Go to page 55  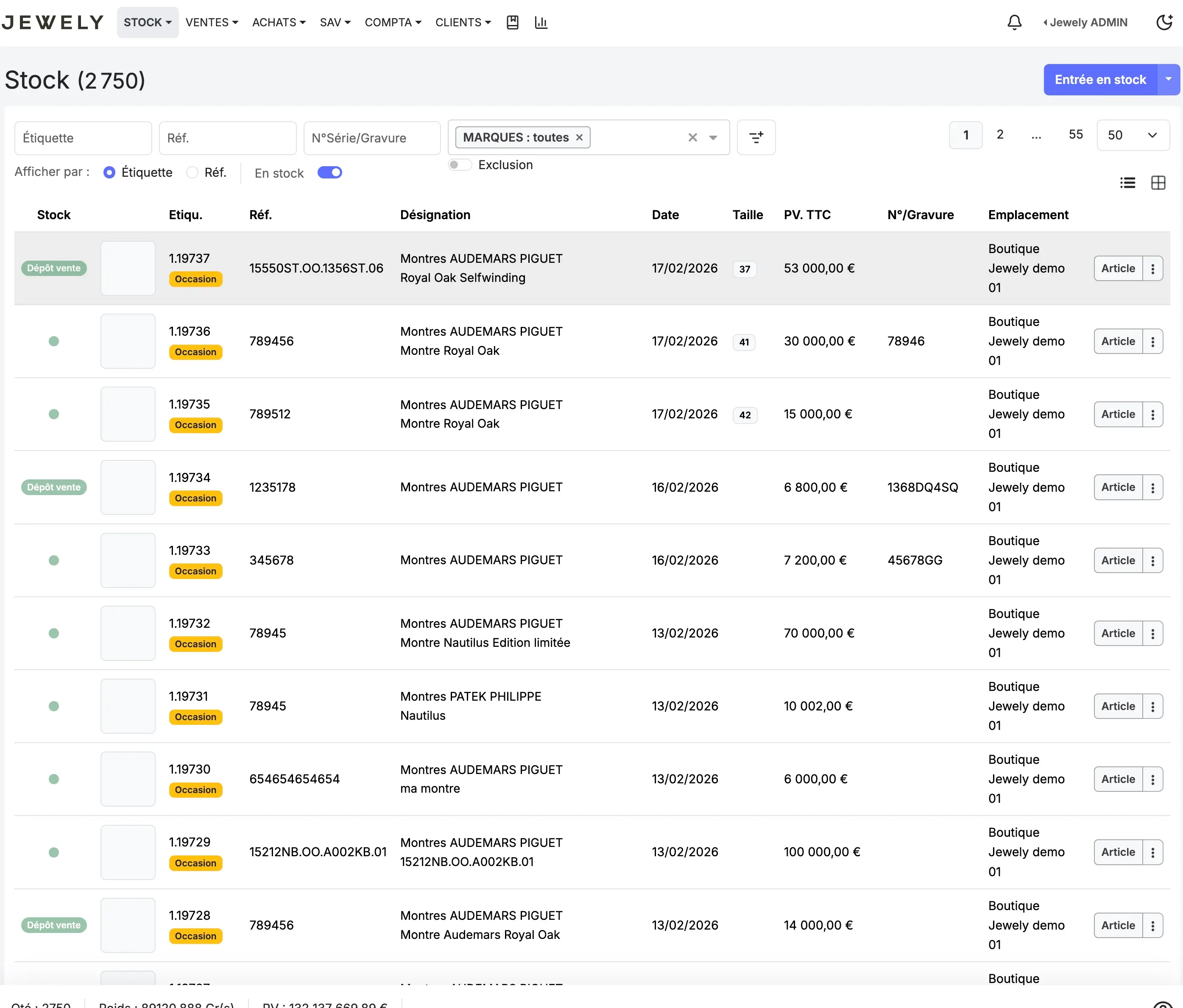1076,135
